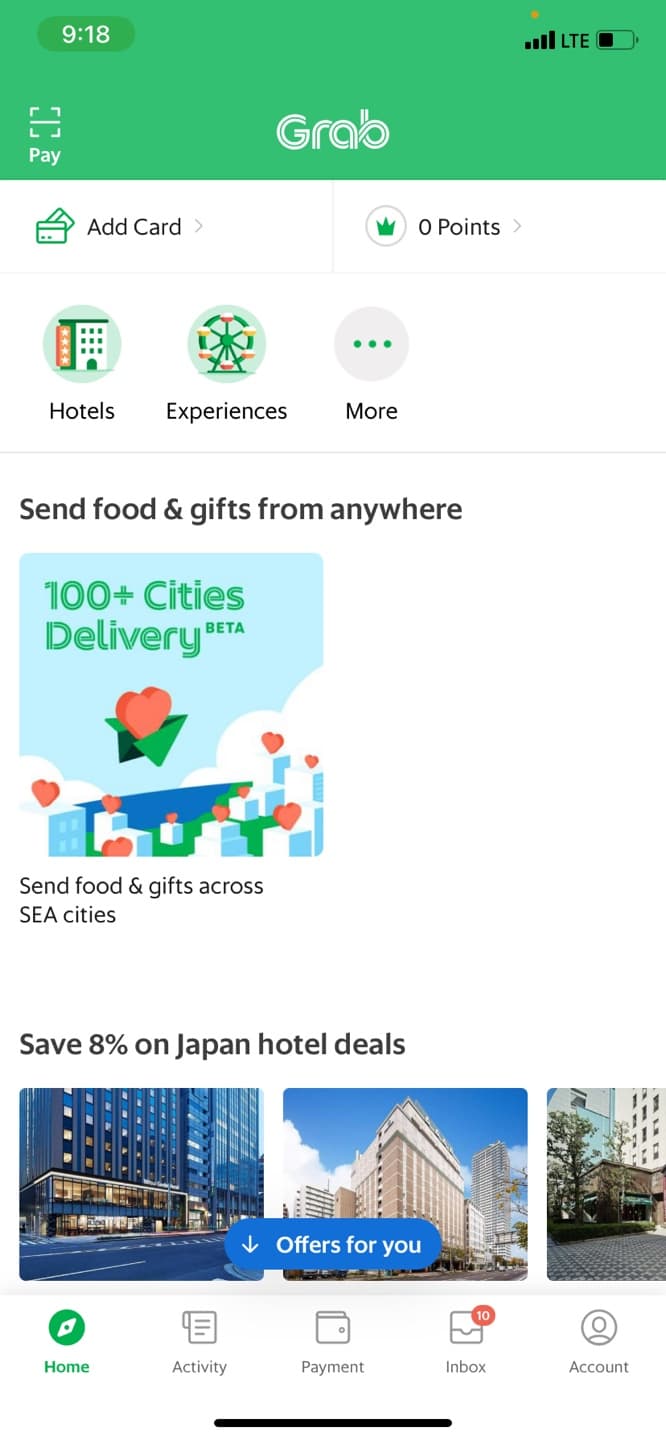Tap the Hotels building icon
The image size is (666, 1440).
pyautogui.click(x=82, y=344)
